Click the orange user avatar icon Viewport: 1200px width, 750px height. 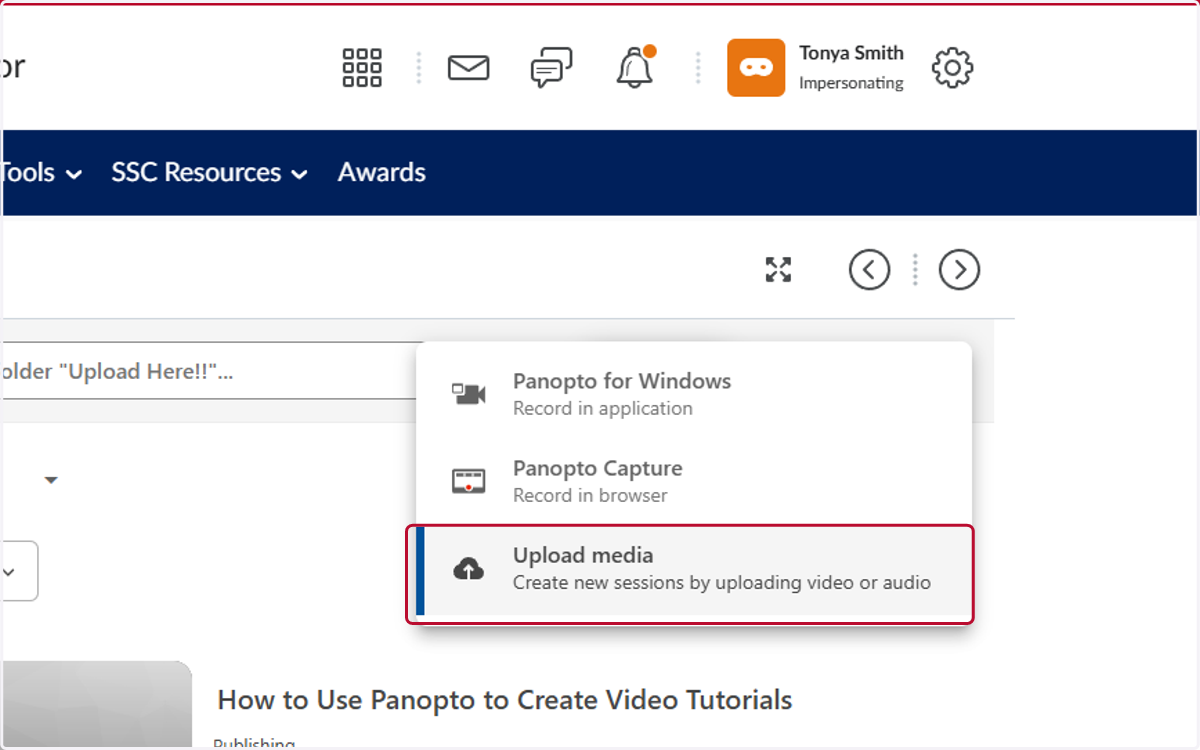click(x=756, y=68)
